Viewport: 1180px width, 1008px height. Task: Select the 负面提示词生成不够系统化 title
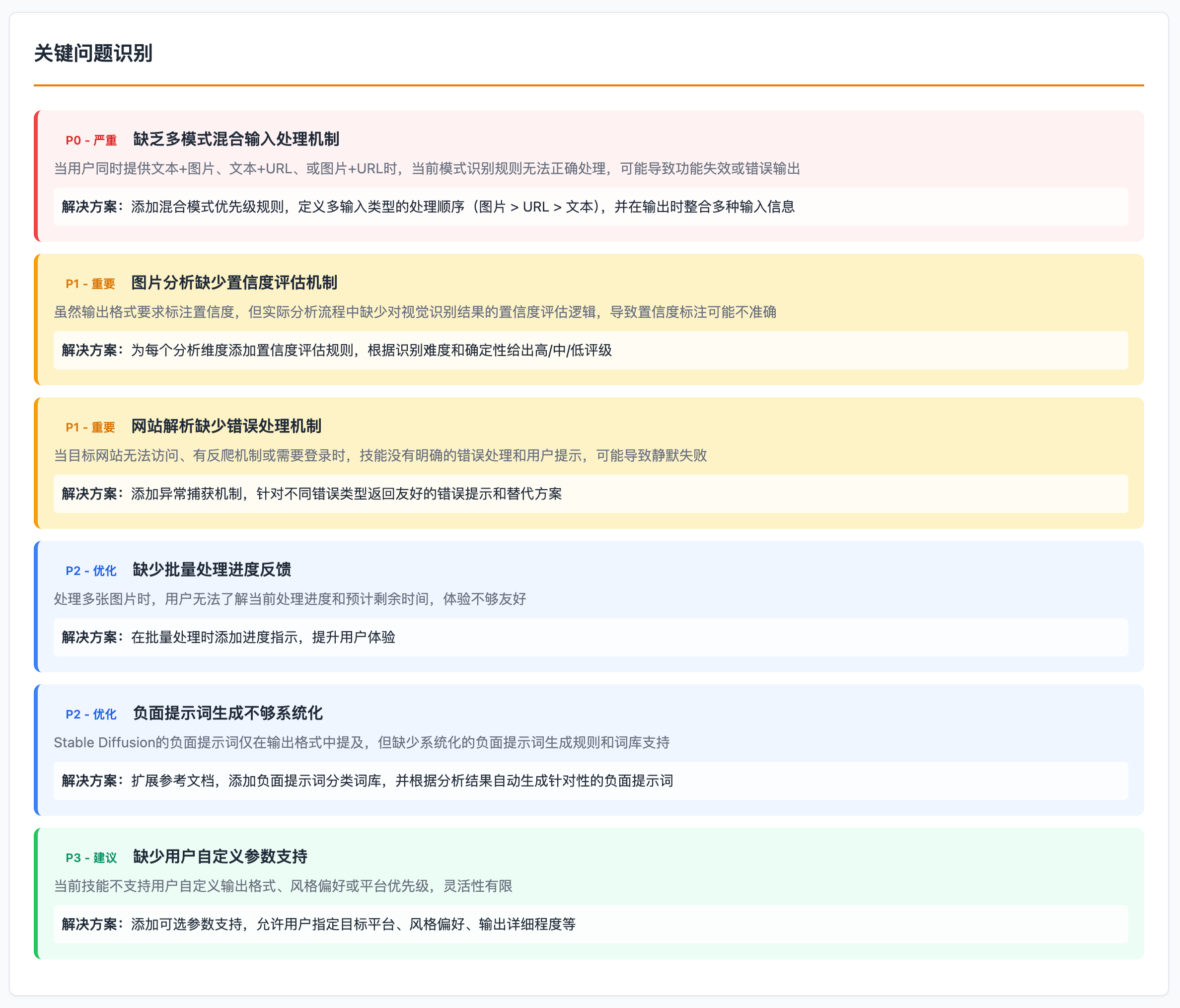228,714
